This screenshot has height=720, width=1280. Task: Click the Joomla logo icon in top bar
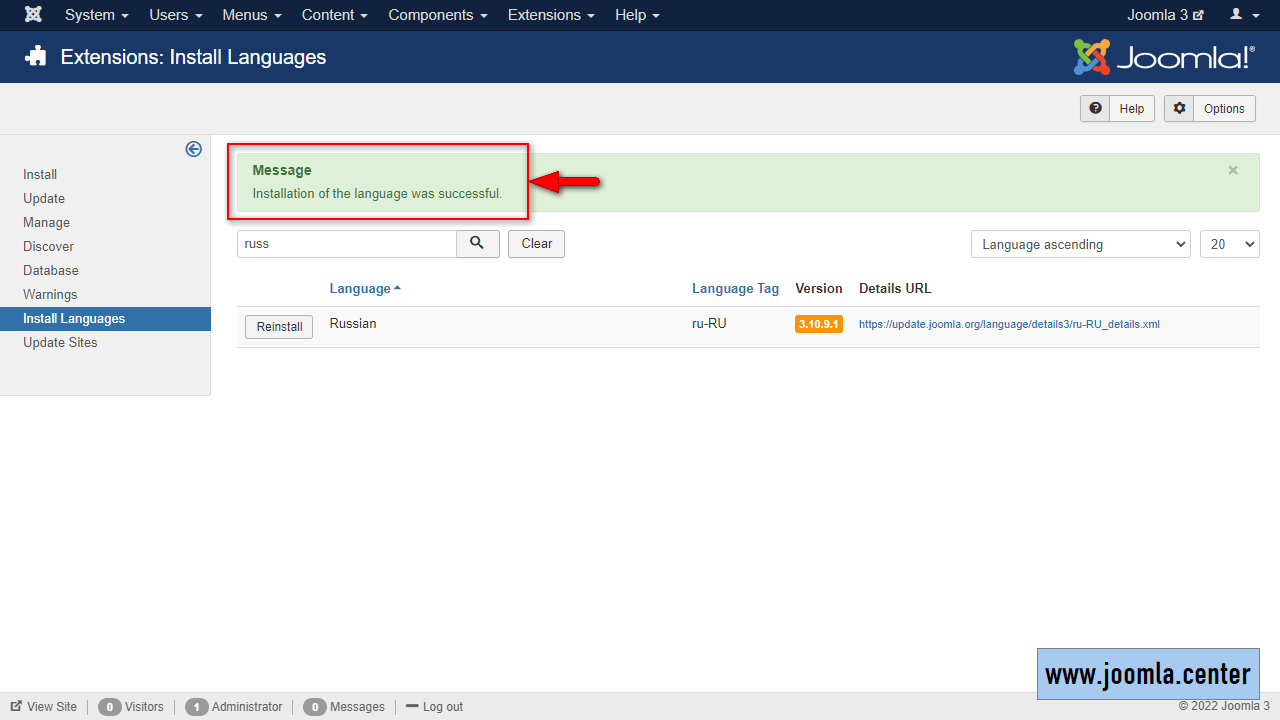click(33, 15)
